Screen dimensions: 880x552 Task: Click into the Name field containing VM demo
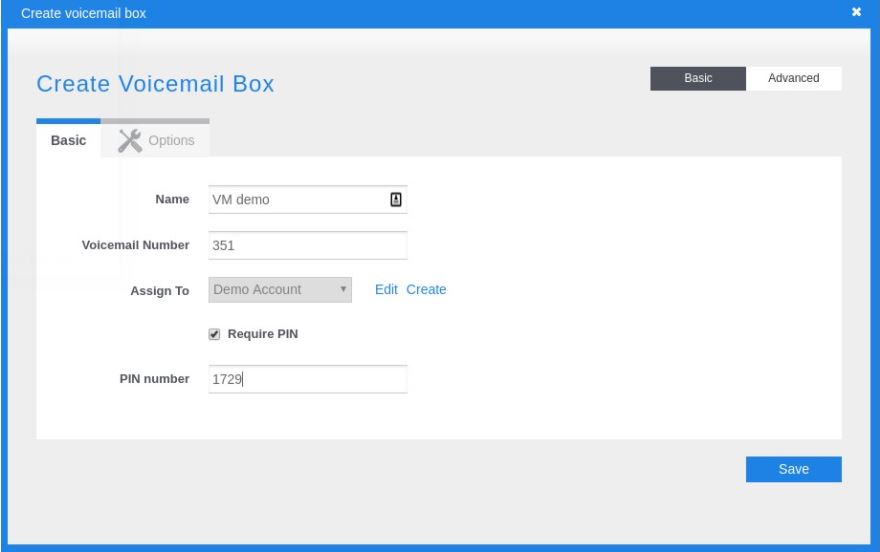[297, 199]
